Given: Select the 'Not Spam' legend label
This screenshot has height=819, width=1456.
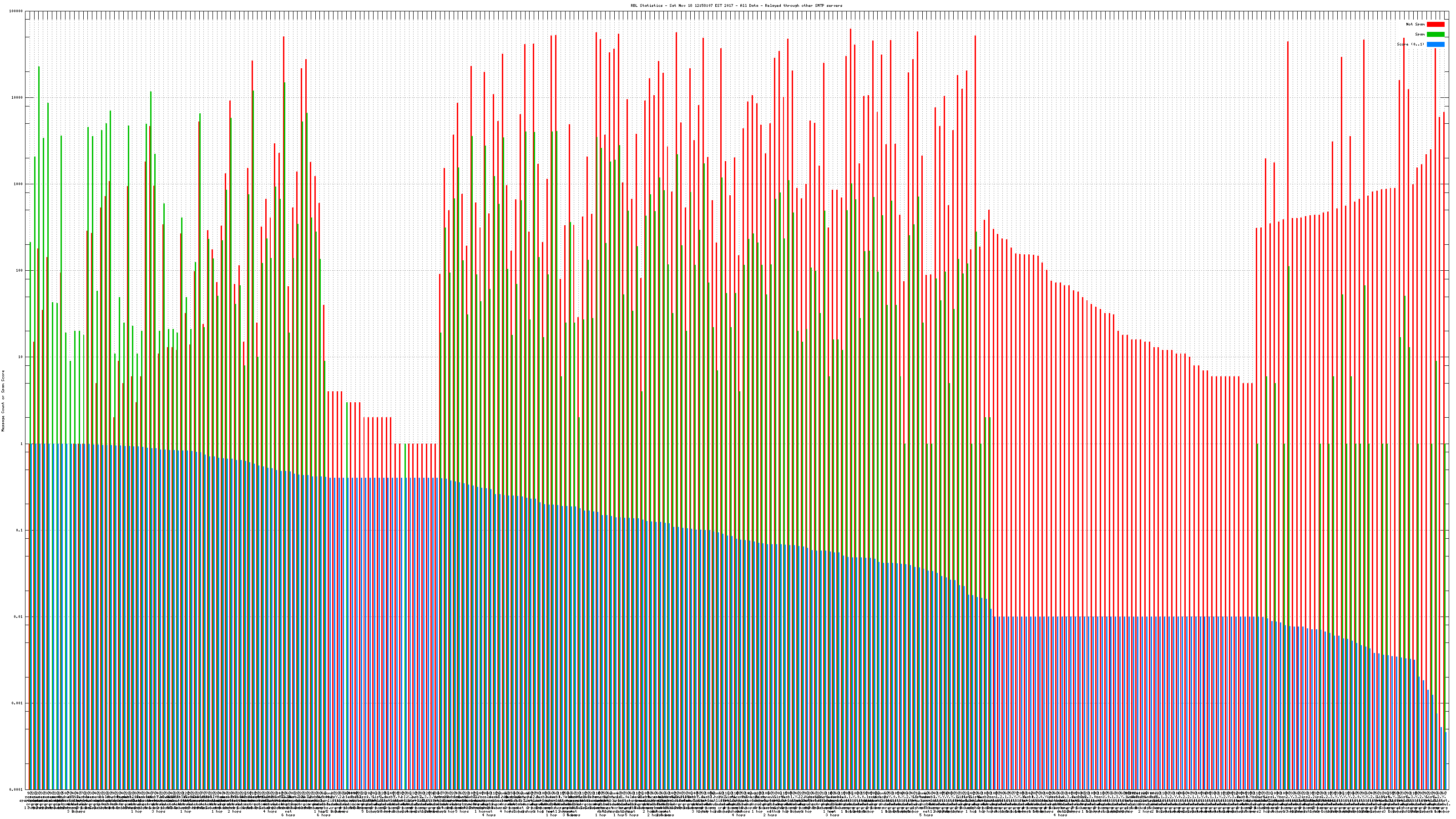Looking at the screenshot, I should pyautogui.click(x=1416, y=24).
